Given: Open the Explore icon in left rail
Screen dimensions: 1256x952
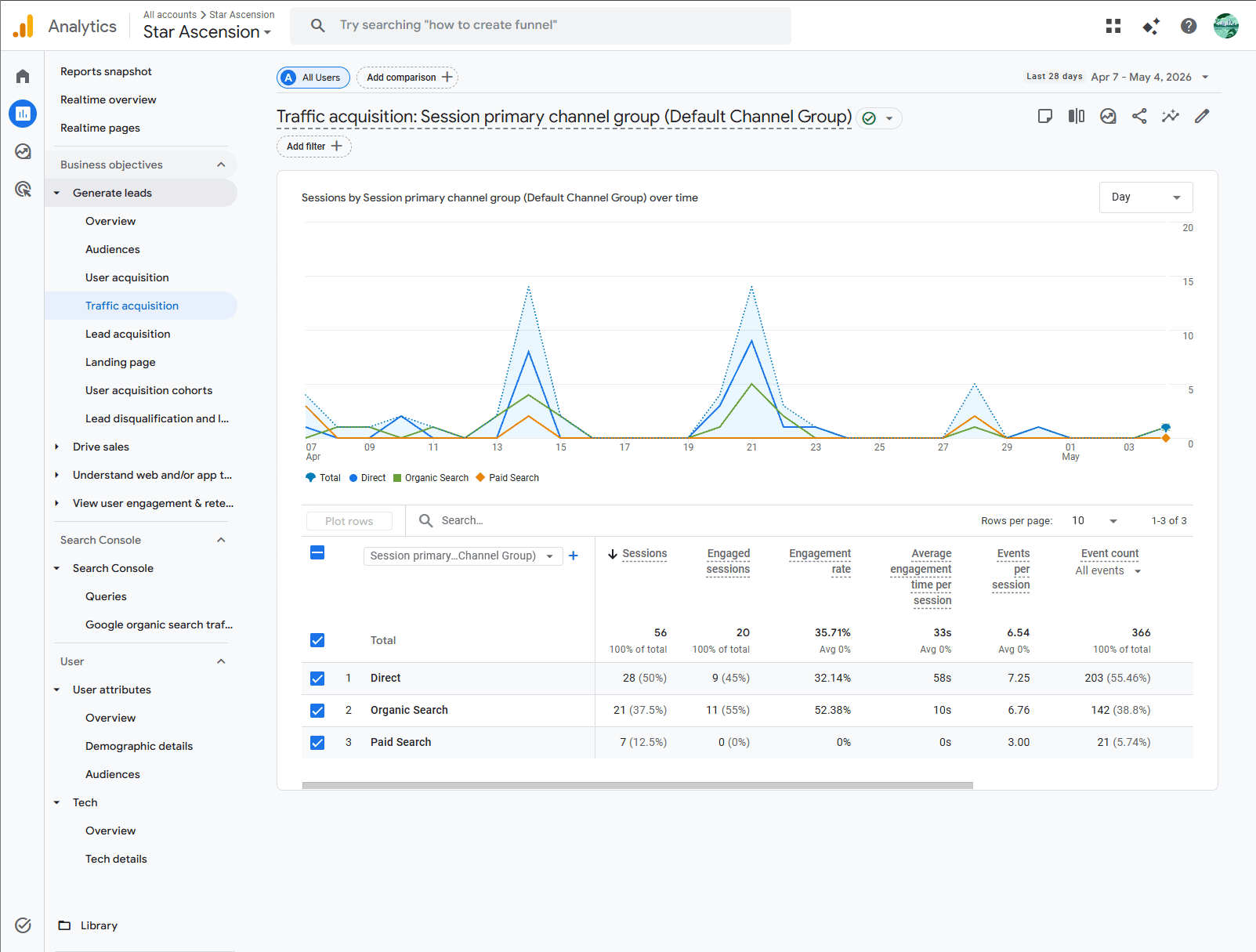Looking at the screenshot, I should pos(23,151).
